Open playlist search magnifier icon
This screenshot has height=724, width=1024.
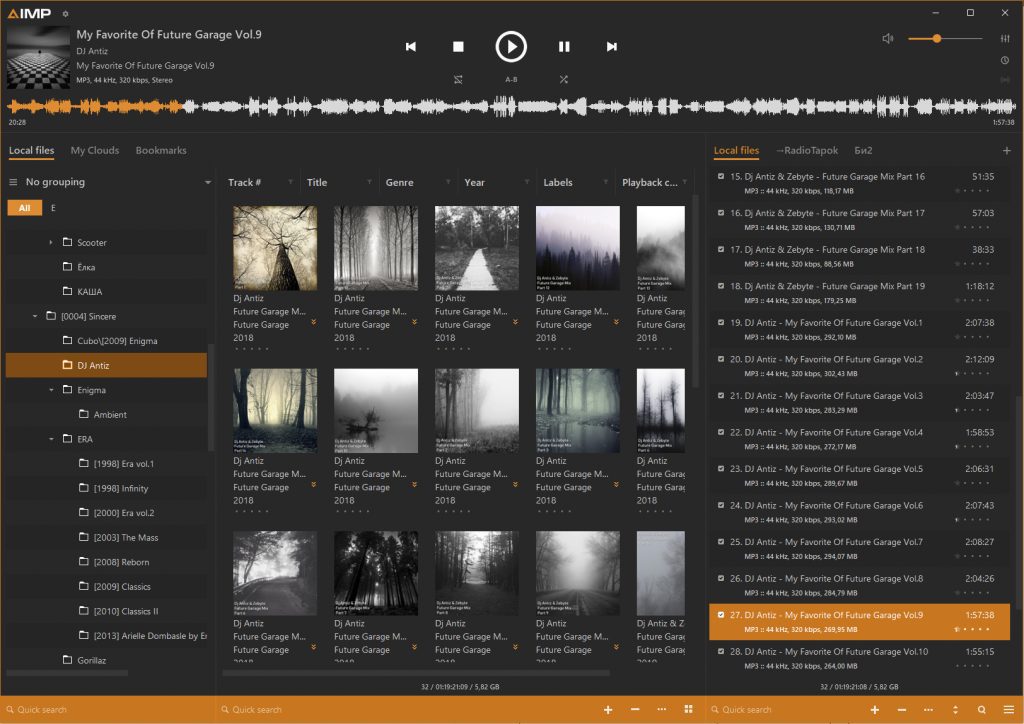[x=982, y=710]
